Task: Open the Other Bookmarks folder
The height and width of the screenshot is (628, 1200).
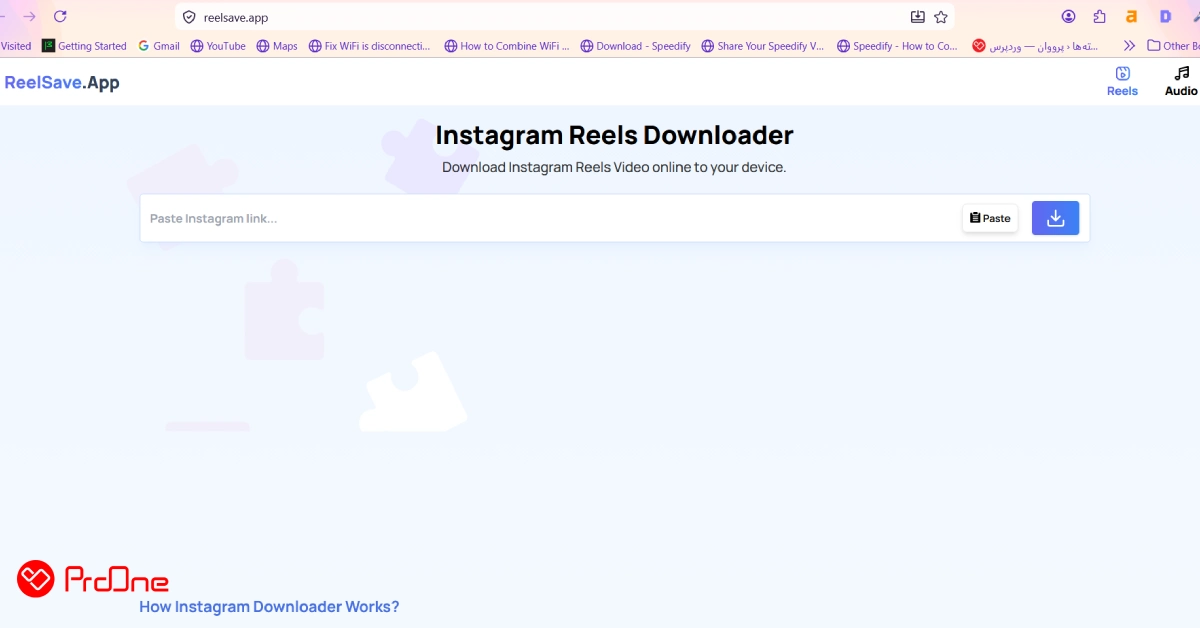Action: [x=1173, y=46]
